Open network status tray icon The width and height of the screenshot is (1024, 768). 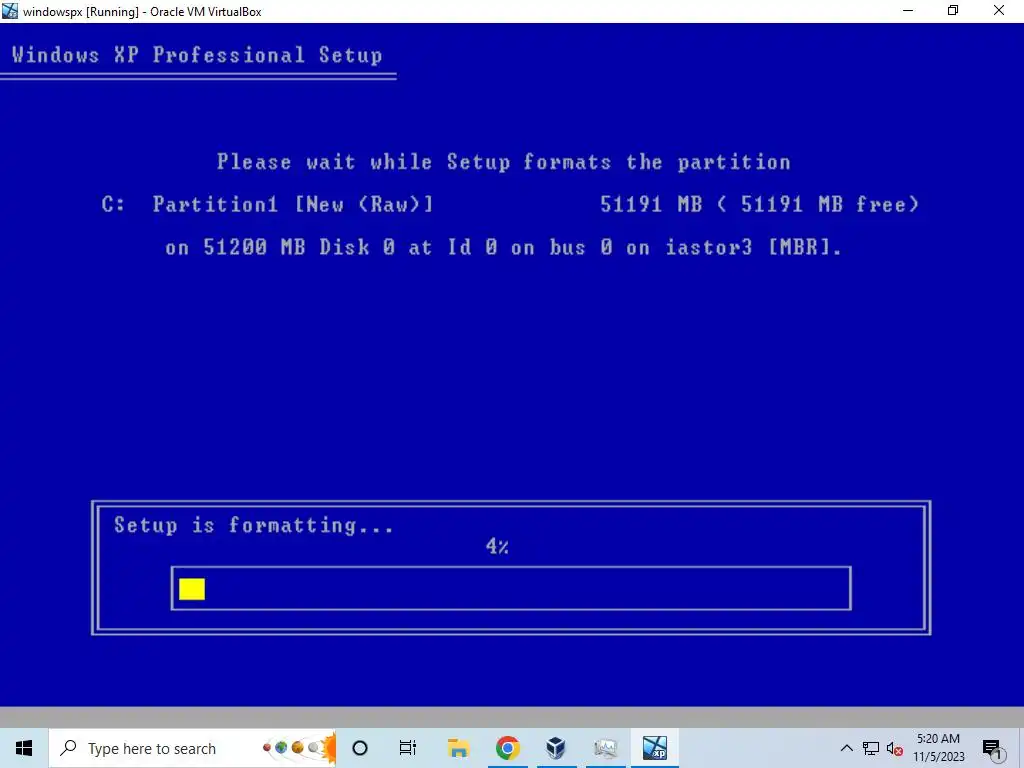pos(871,748)
